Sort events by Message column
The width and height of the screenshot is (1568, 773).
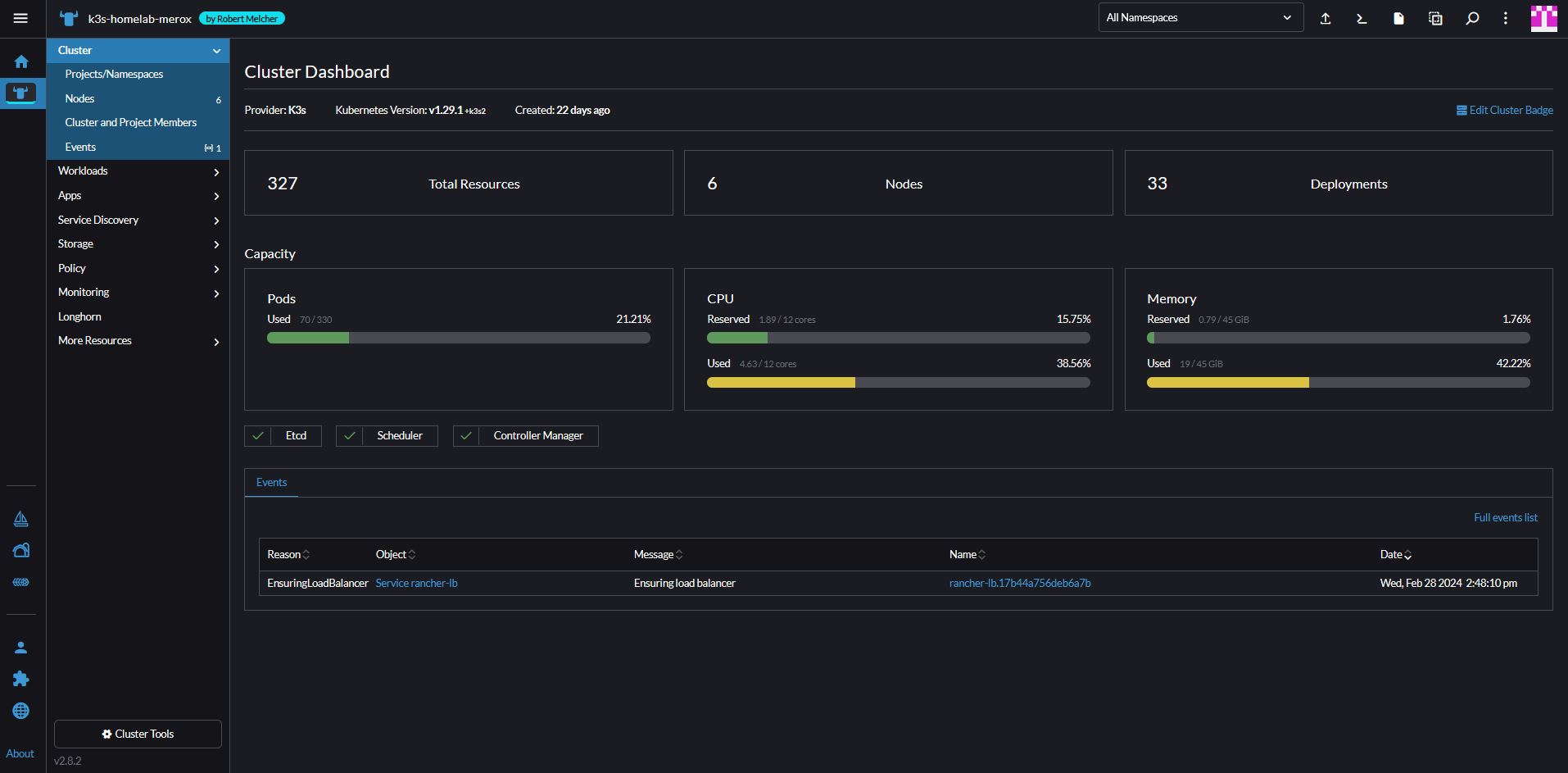click(x=658, y=555)
